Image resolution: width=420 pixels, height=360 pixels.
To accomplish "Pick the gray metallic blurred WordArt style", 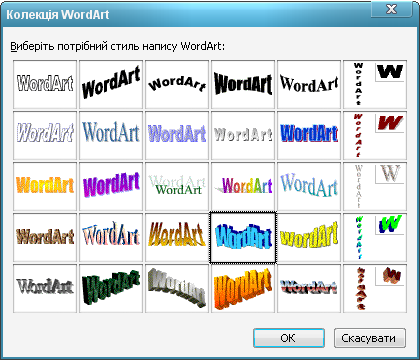I will click(45, 288).
